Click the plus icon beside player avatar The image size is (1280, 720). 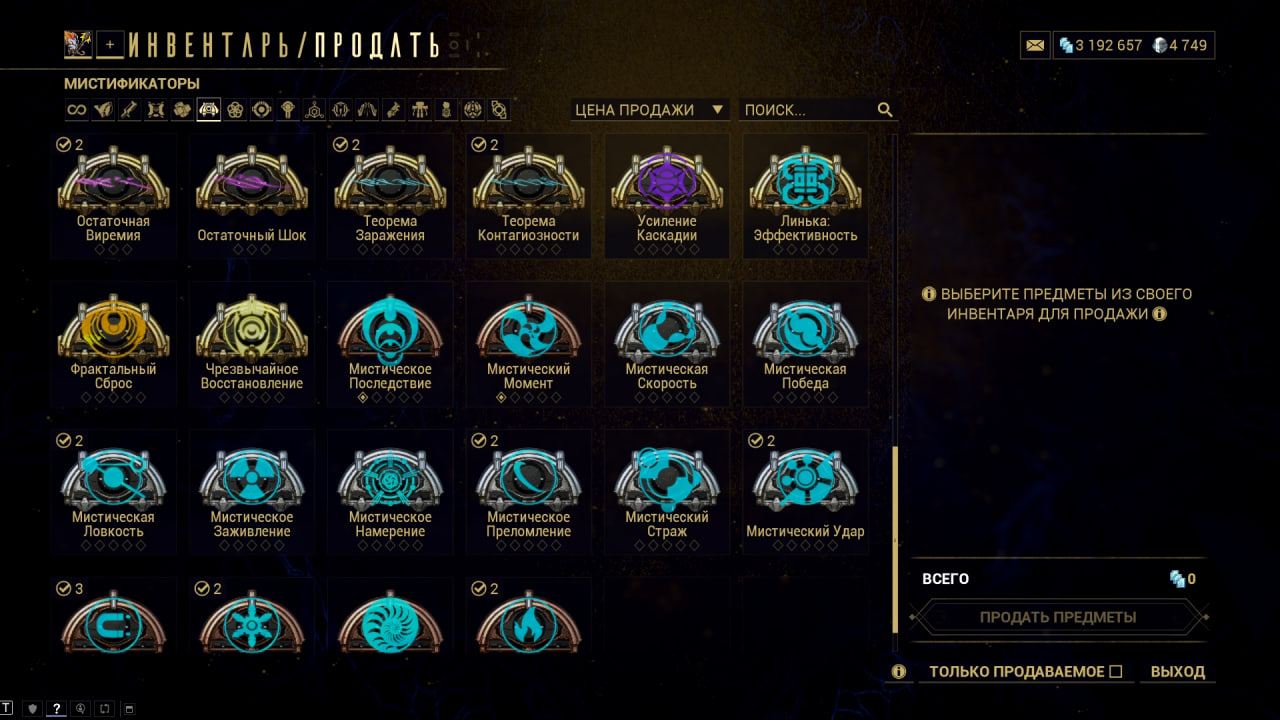[x=111, y=44]
